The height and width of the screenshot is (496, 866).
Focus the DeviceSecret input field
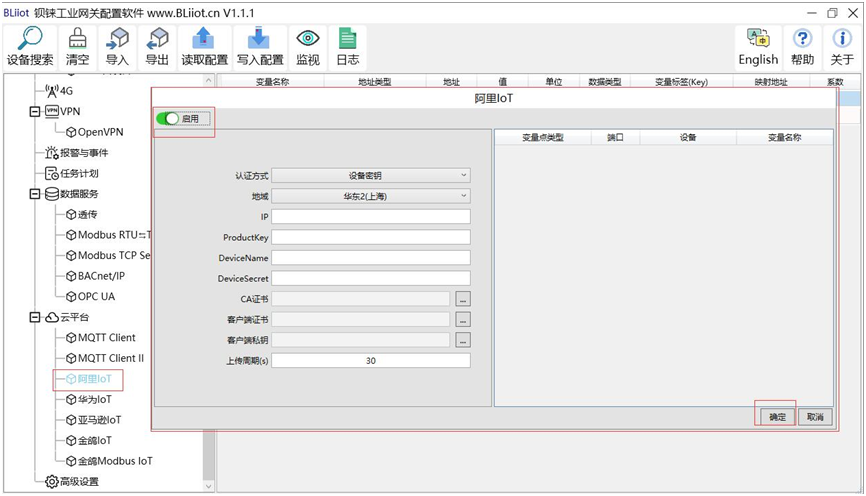coord(371,278)
